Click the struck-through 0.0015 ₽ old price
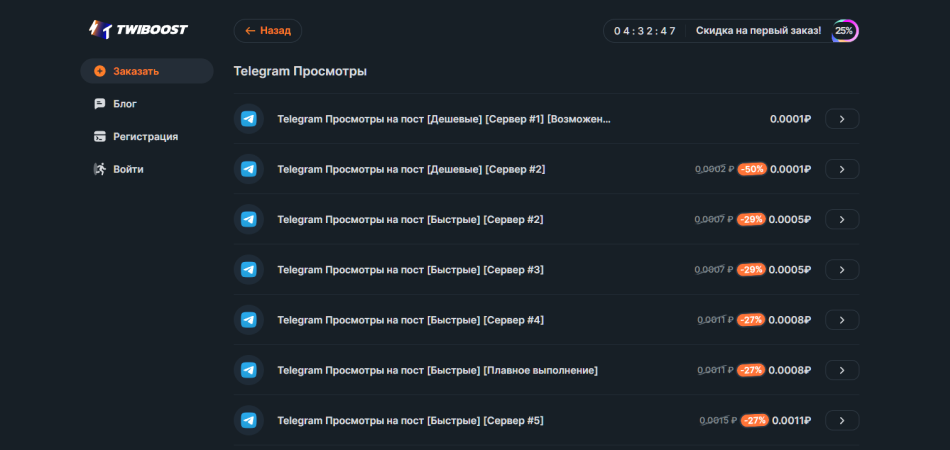The image size is (950, 450). pyautogui.click(x=718, y=420)
